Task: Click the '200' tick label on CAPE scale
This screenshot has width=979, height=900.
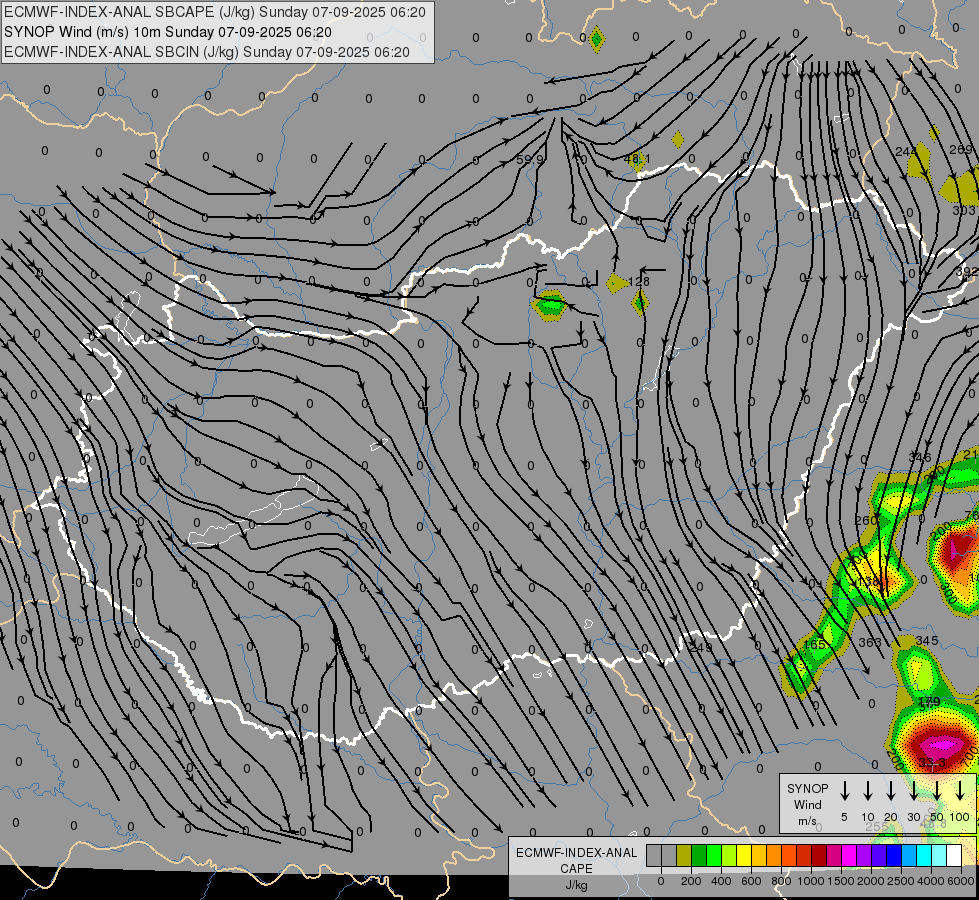Action: pyautogui.click(x=691, y=881)
